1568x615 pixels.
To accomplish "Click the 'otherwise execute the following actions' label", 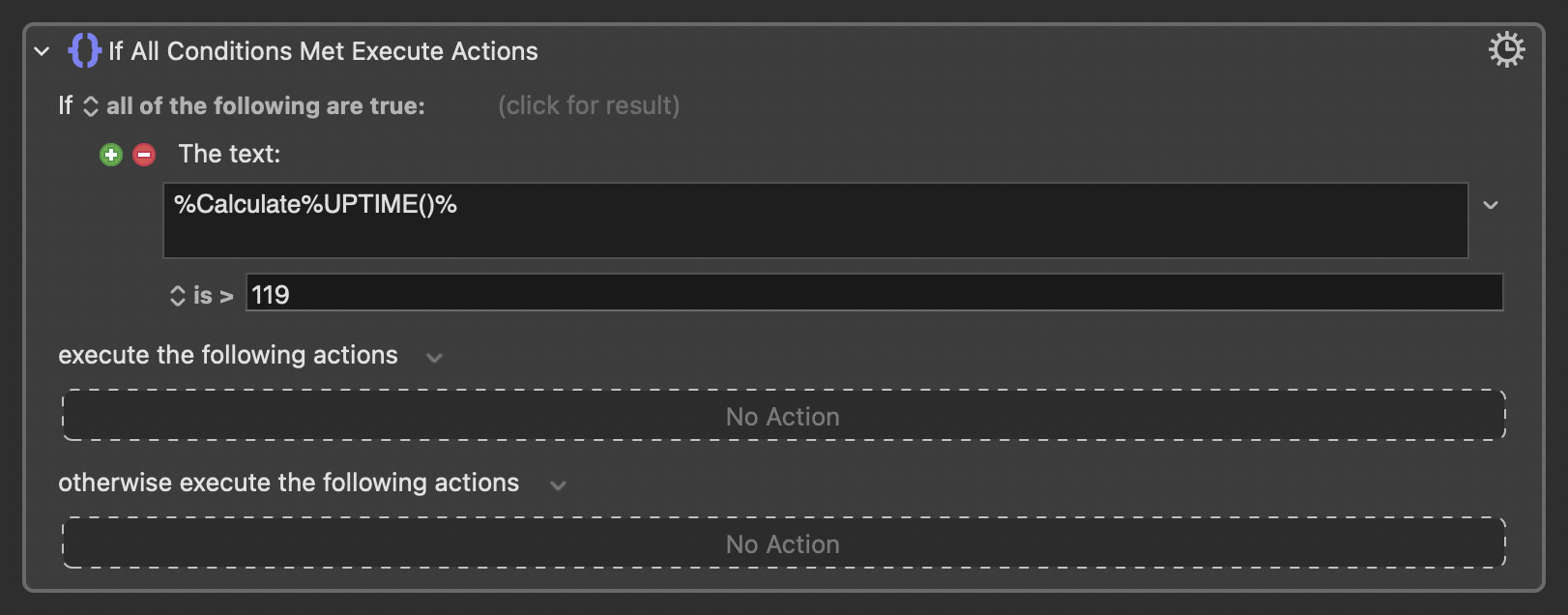I will pos(288,483).
